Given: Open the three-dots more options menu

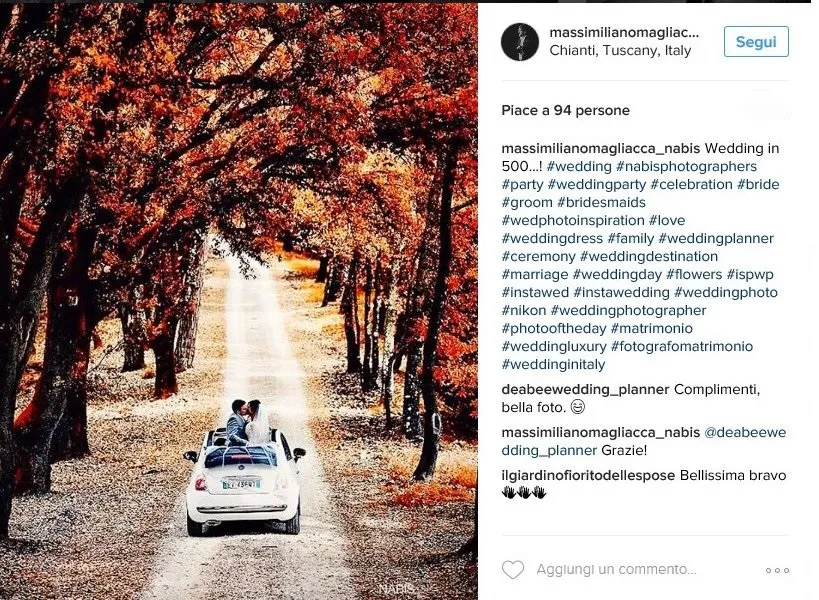Looking at the screenshot, I should pyautogui.click(x=777, y=570).
